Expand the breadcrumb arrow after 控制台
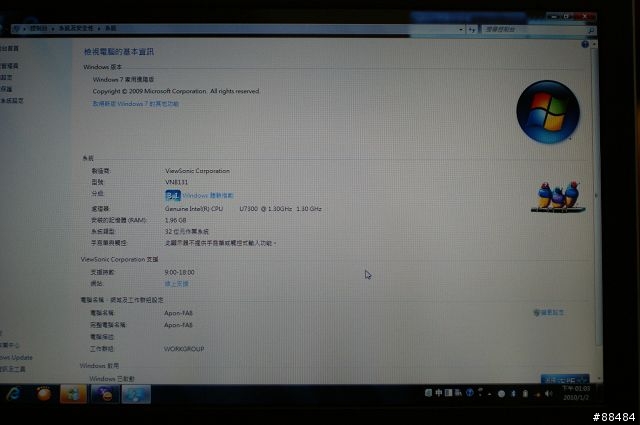 (x=53, y=29)
